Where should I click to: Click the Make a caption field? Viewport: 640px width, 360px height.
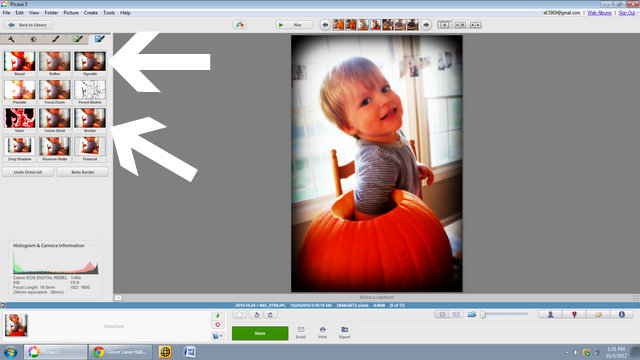point(376,298)
